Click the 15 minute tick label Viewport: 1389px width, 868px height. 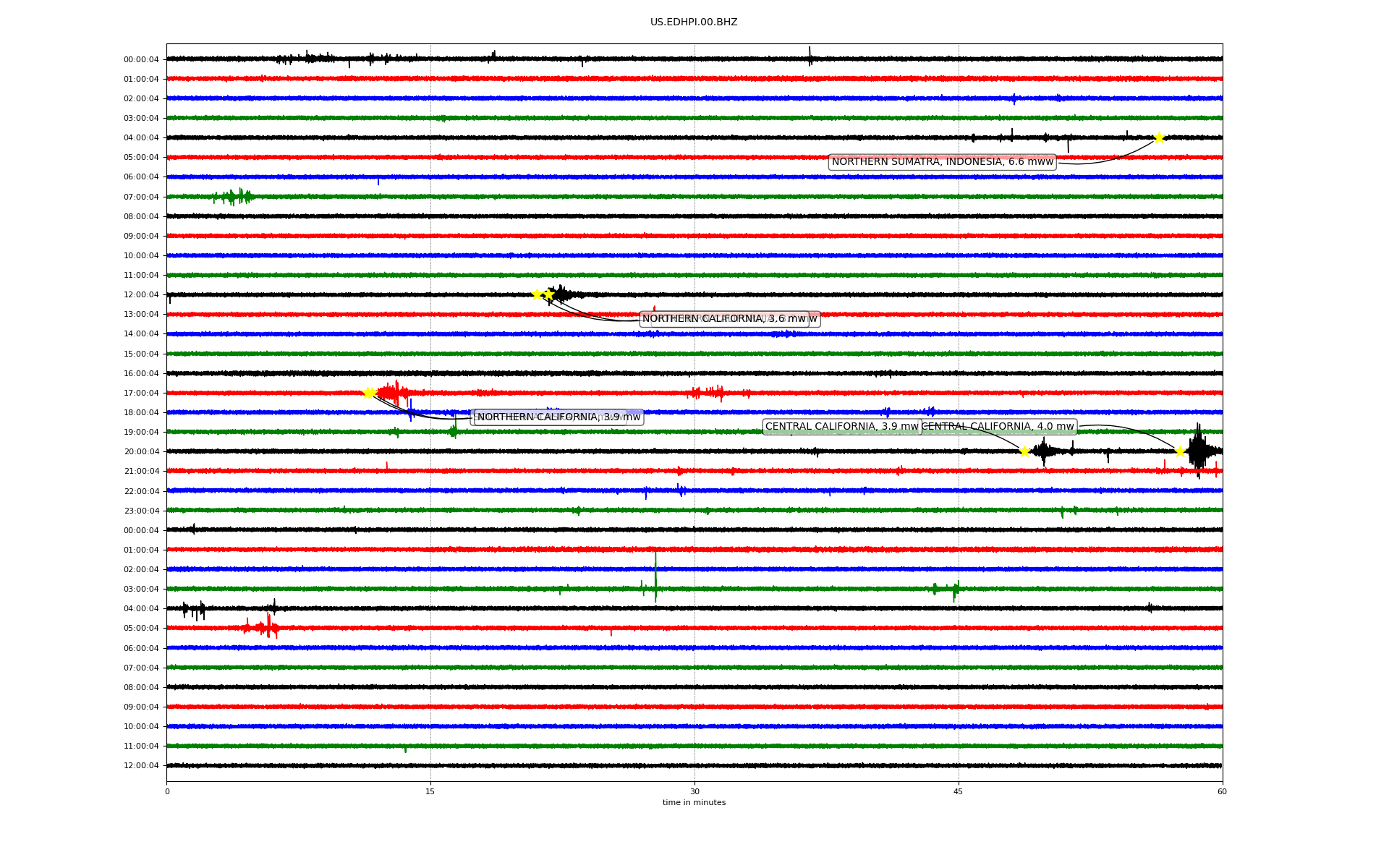430,791
